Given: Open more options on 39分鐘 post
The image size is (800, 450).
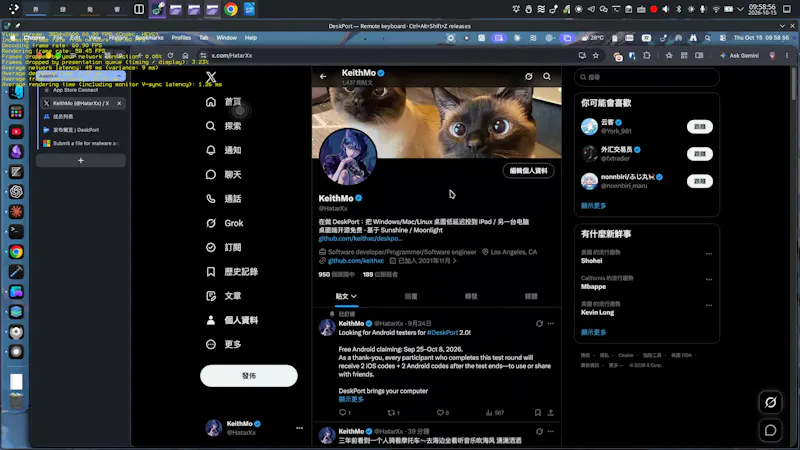Looking at the screenshot, I should (x=551, y=432).
